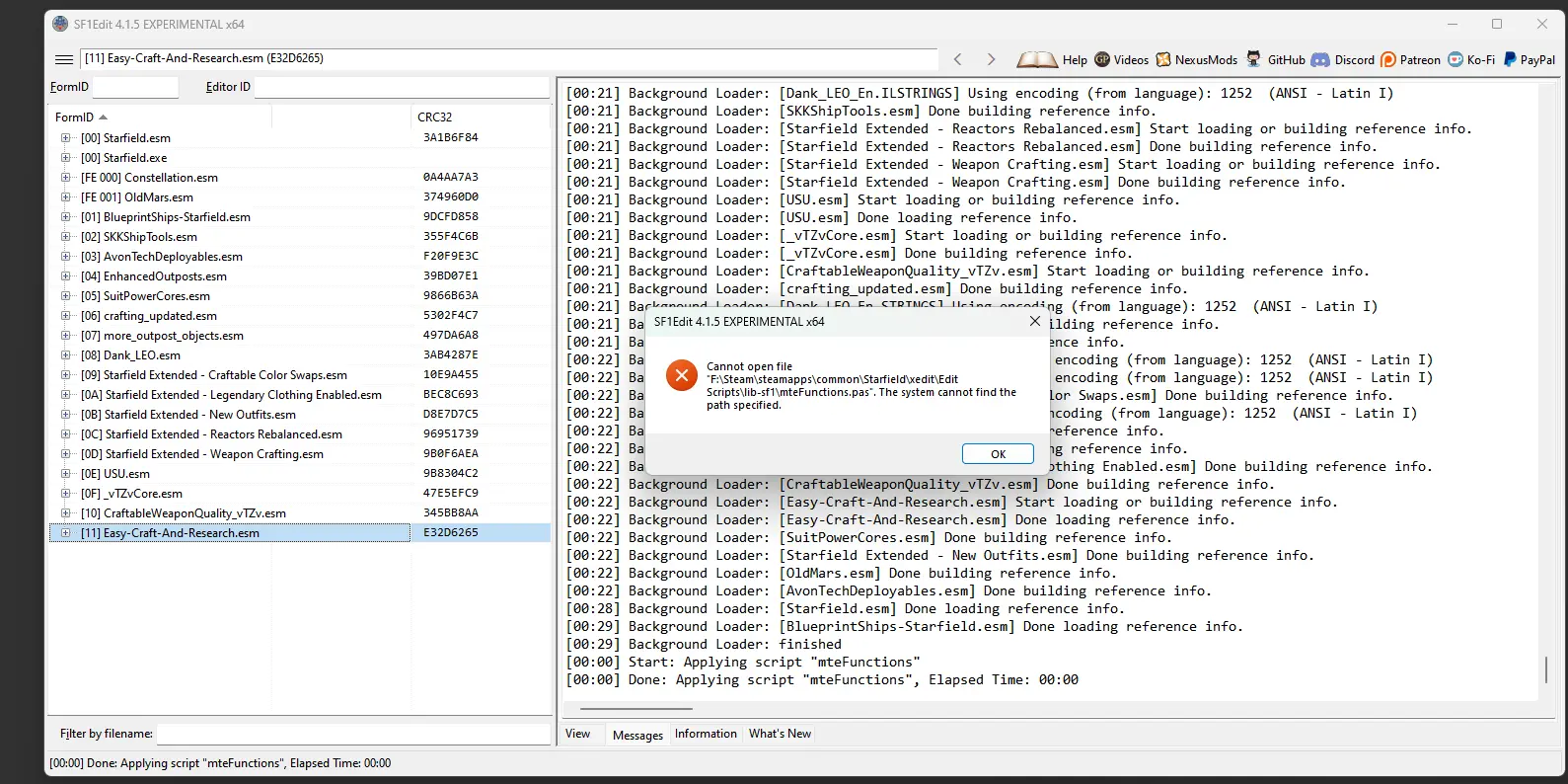The height and width of the screenshot is (784, 1568).
Task: Click red error icon in dialog
Action: [681, 375]
